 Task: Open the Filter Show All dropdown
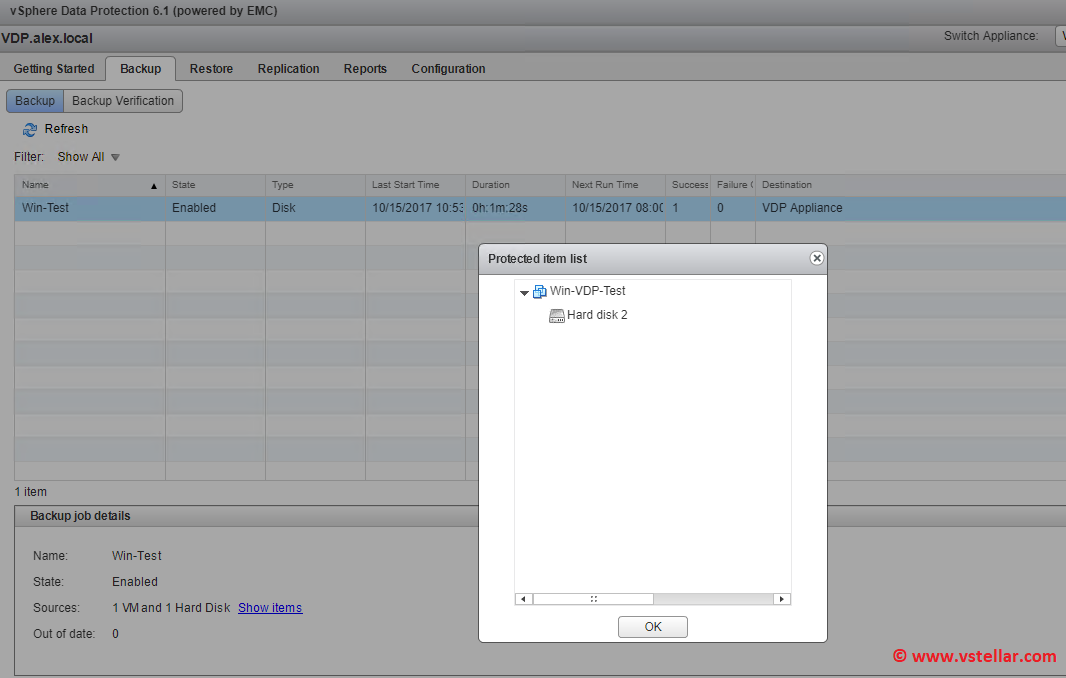click(89, 157)
